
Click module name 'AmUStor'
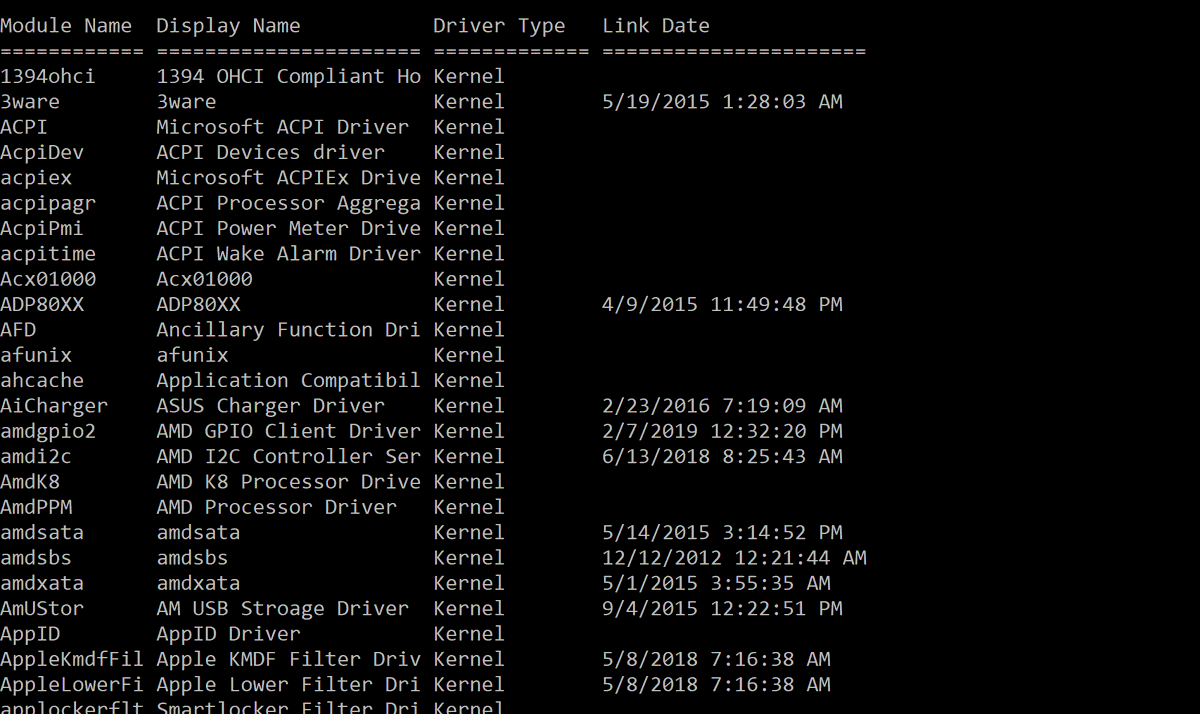click(x=42, y=608)
